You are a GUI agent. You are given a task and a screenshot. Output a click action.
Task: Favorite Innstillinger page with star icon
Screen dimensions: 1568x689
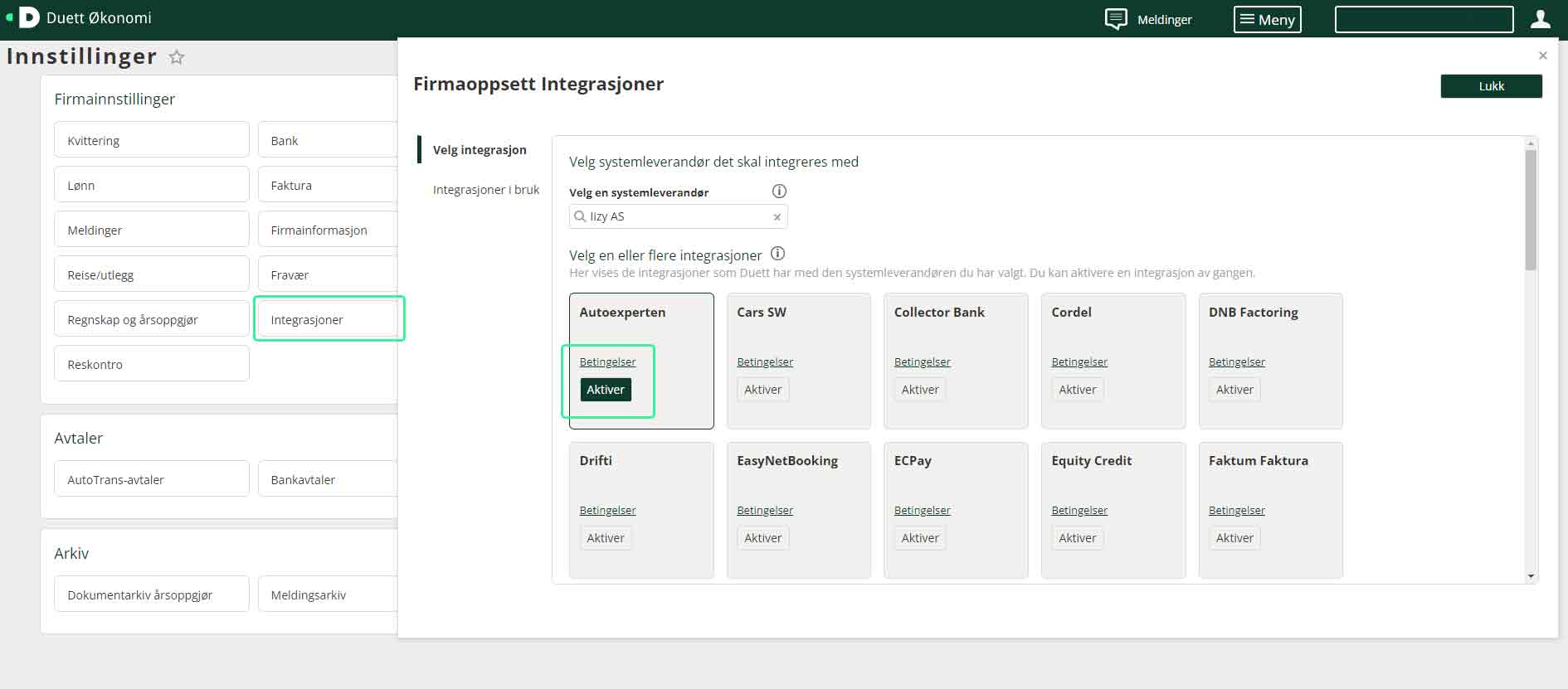tap(177, 57)
